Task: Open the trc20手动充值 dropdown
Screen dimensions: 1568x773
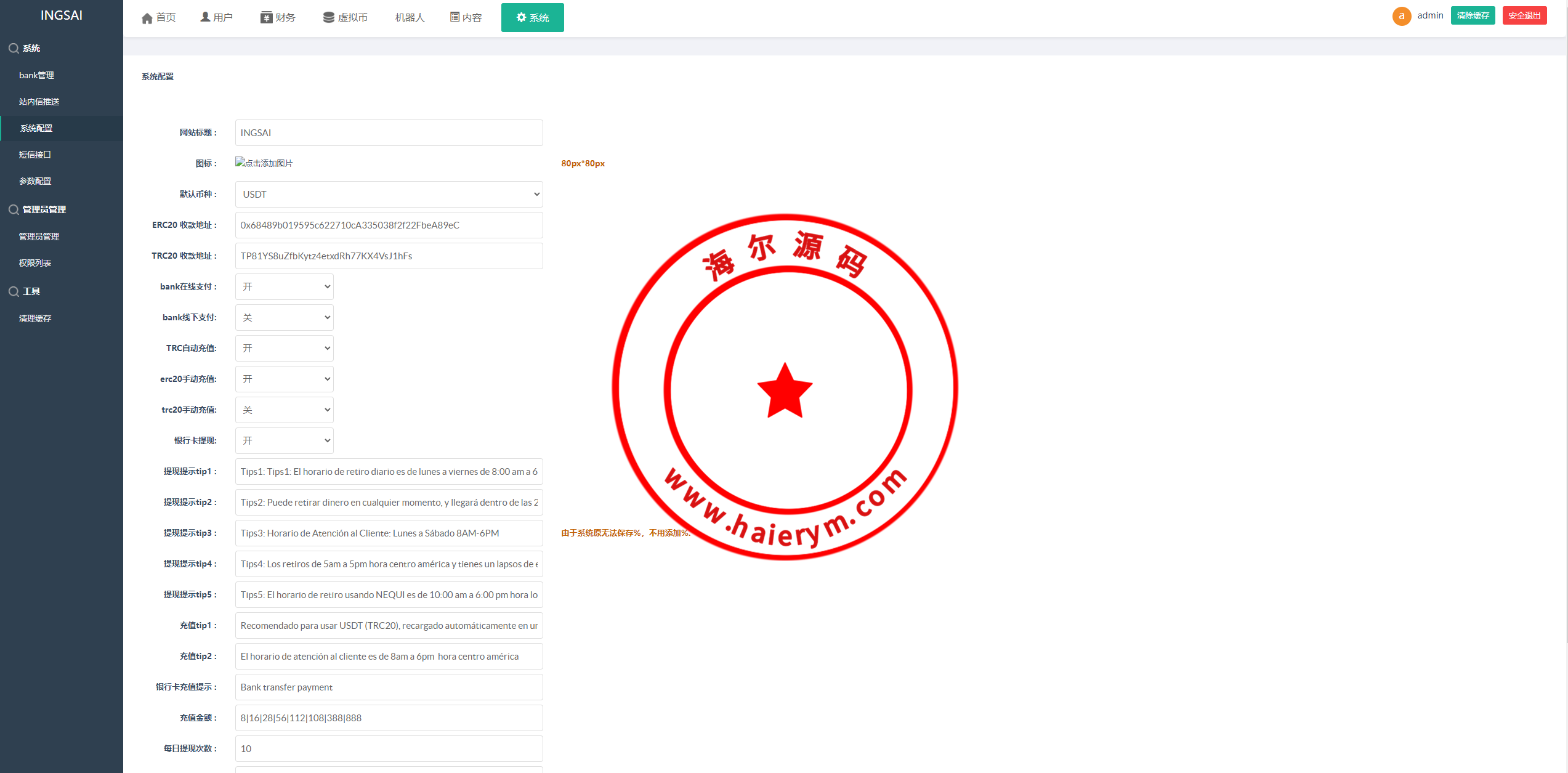Action: [x=284, y=410]
